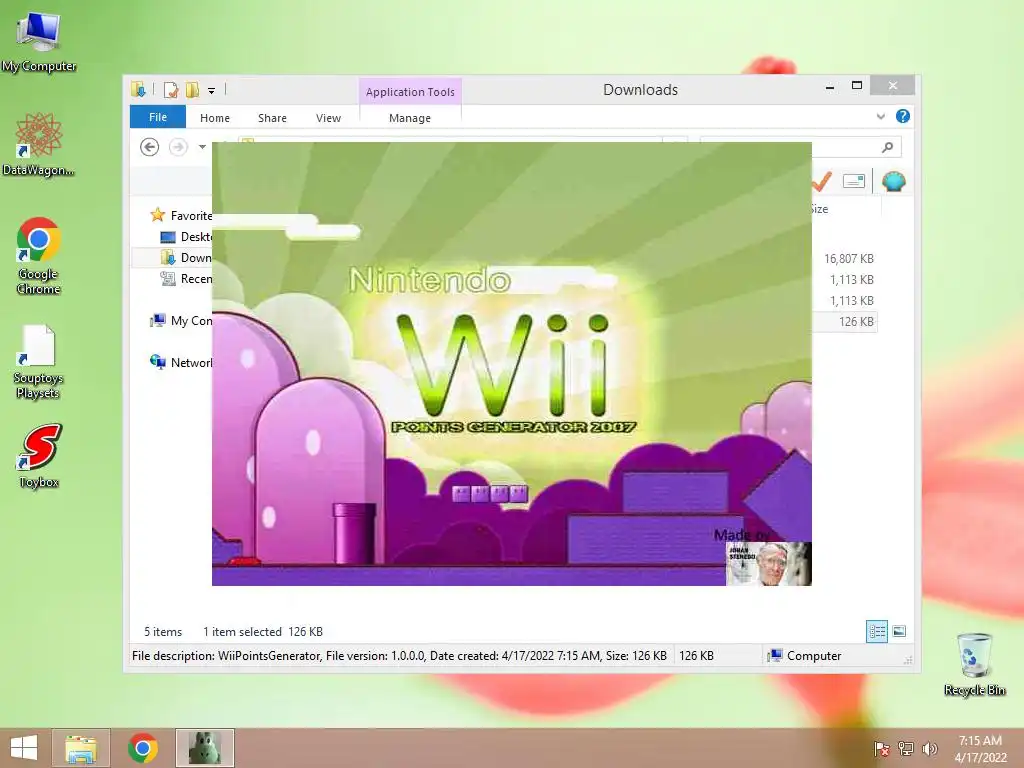Select Network in the navigation pane
This screenshot has height=768, width=1024.
click(x=180, y=362)
